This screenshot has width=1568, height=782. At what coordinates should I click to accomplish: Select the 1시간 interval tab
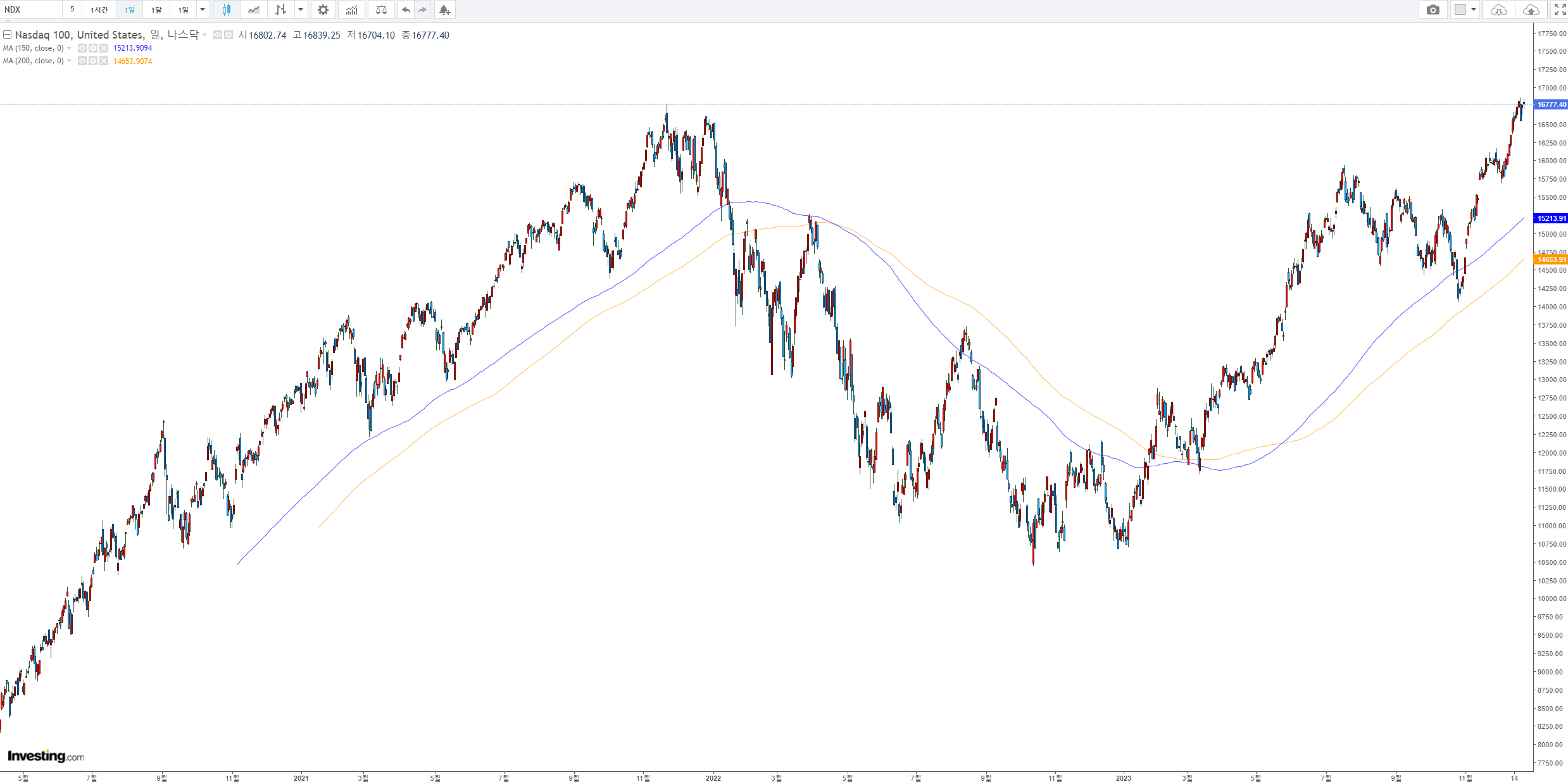pos(99,9)
